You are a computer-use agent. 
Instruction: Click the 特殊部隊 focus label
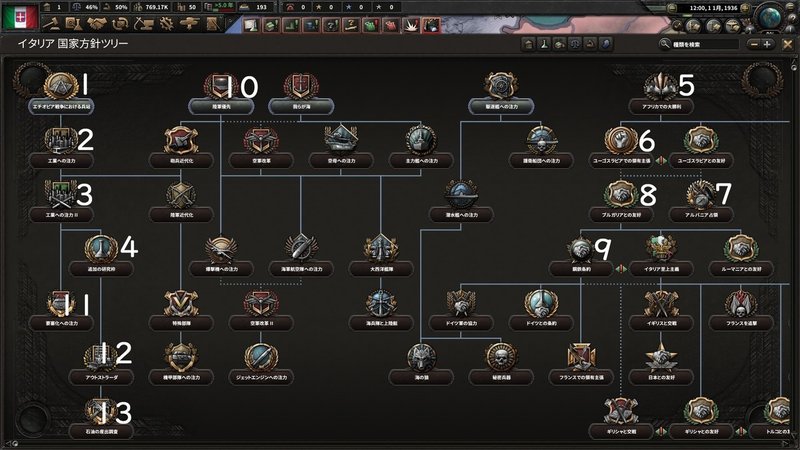[181, 323]
